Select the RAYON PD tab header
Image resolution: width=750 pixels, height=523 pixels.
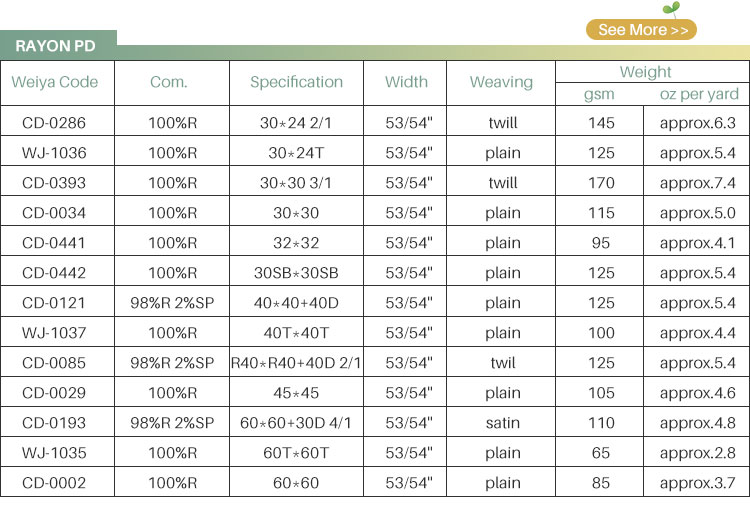coord(56,46)
